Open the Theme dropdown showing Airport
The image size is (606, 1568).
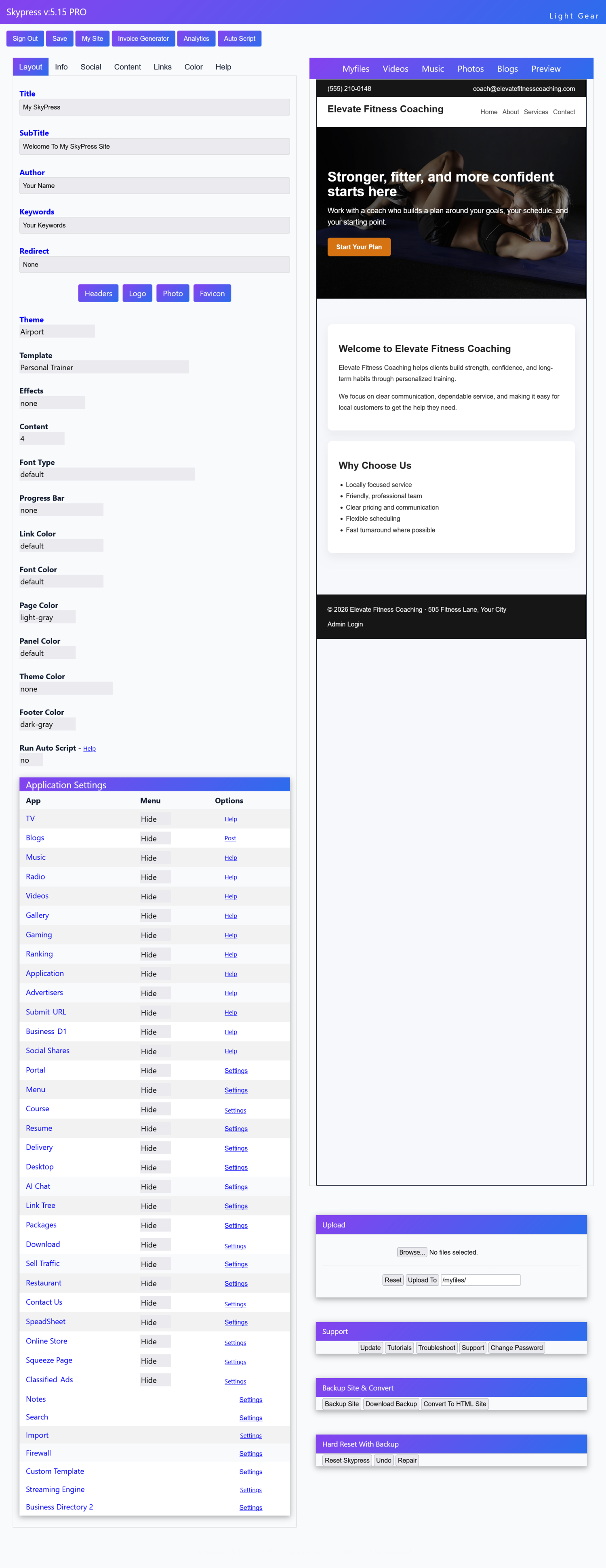click(x=57, y=332)
